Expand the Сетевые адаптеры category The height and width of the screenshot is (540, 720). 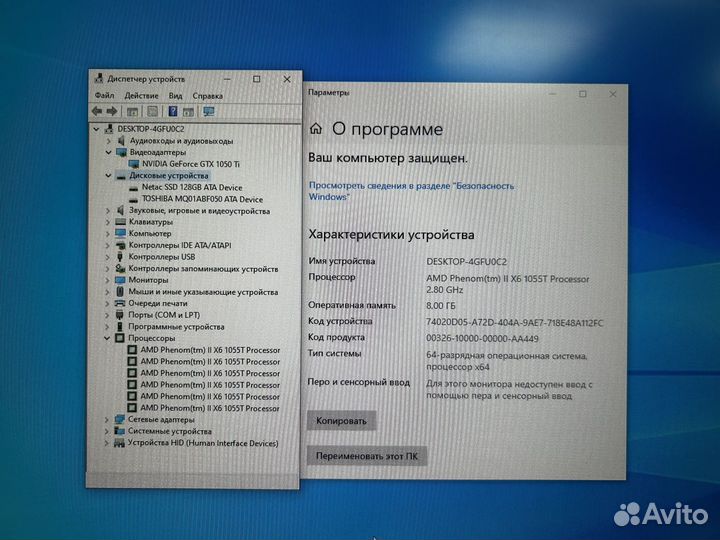[x=109, y=419]
